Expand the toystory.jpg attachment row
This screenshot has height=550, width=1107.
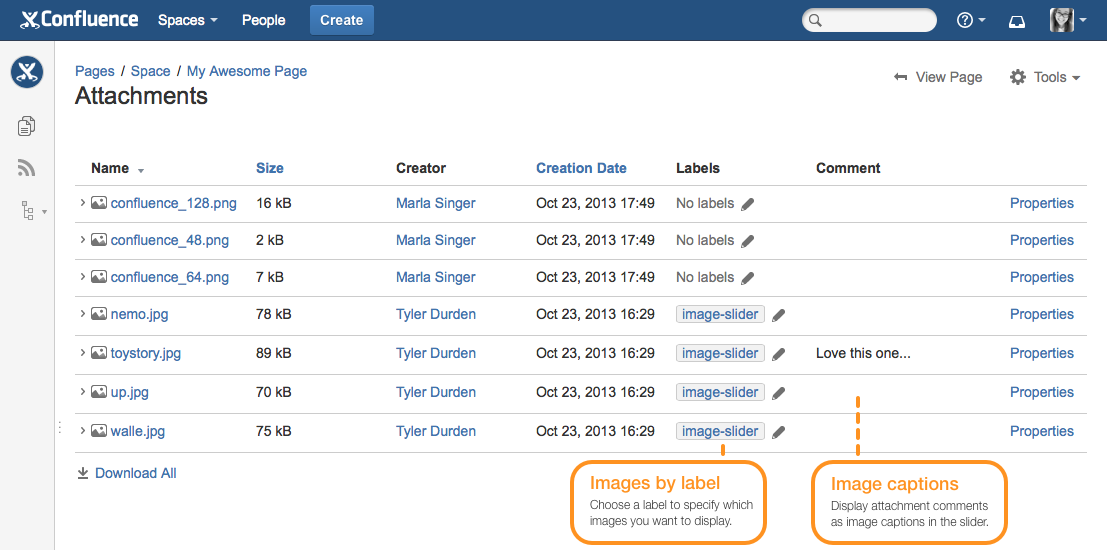82,353
